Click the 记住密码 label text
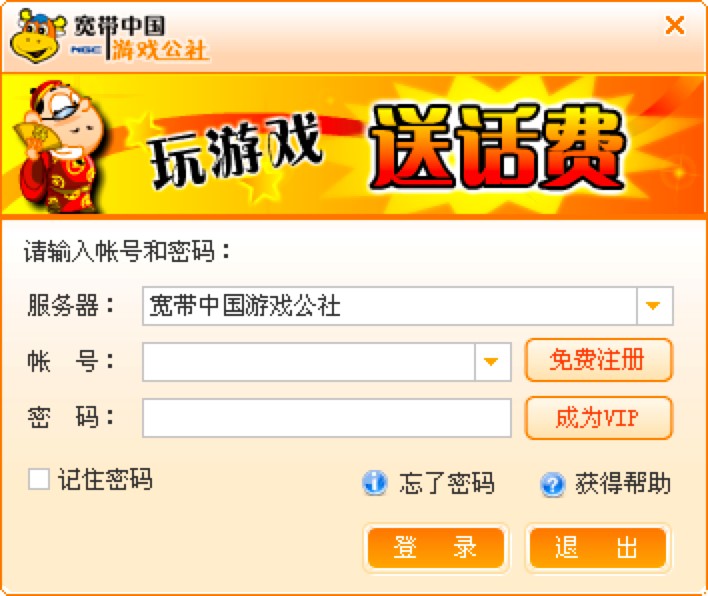The image size is (708, 596). (x=105, y=479)
